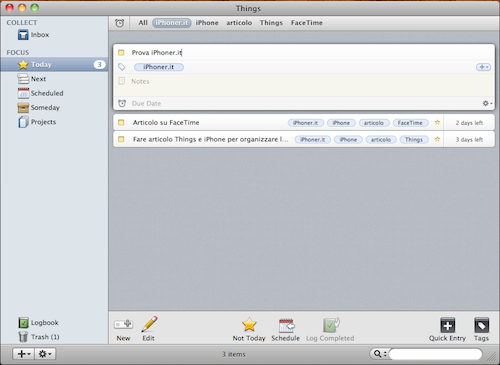
Task: Click iPhoner.it tag on Fare articolo row
Action: 312,139
